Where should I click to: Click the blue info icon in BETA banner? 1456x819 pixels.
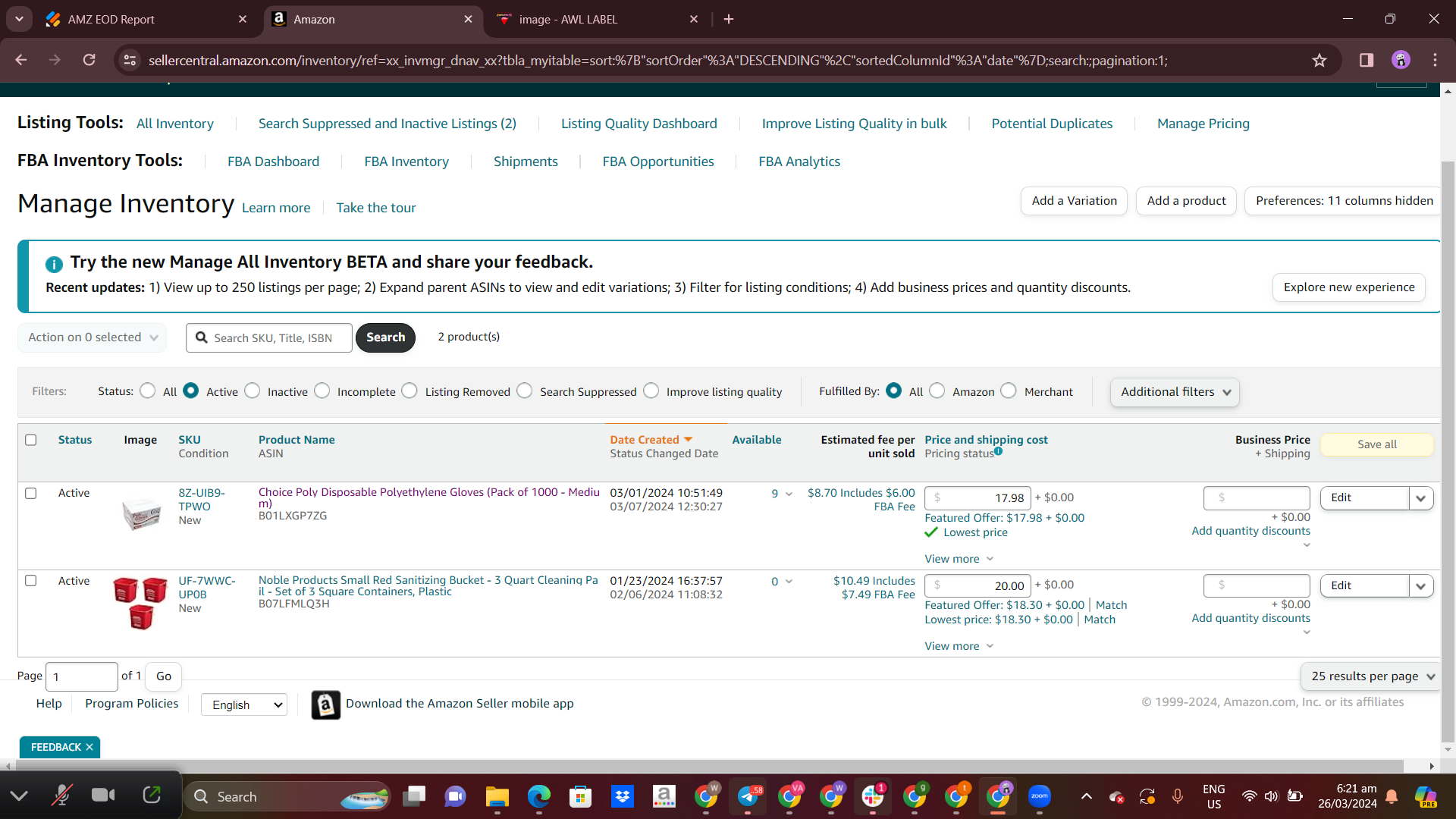coord(54,264)
